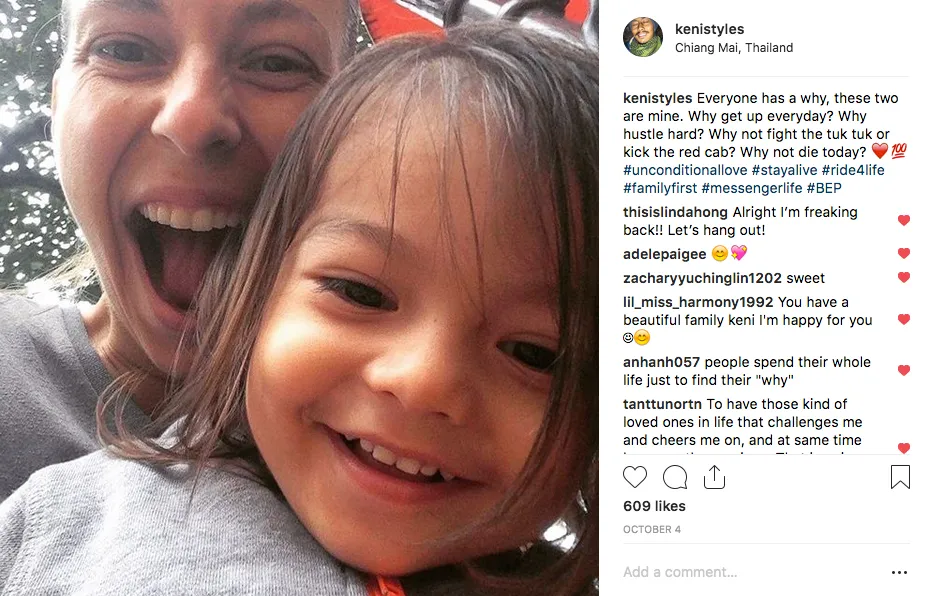View the 609 likes list
This screenshot has height=596, width=932.
click(654, 506)
